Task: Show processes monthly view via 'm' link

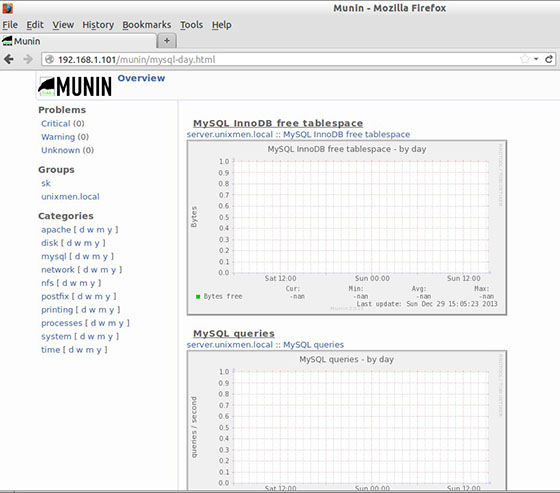Action: [112, 323]
